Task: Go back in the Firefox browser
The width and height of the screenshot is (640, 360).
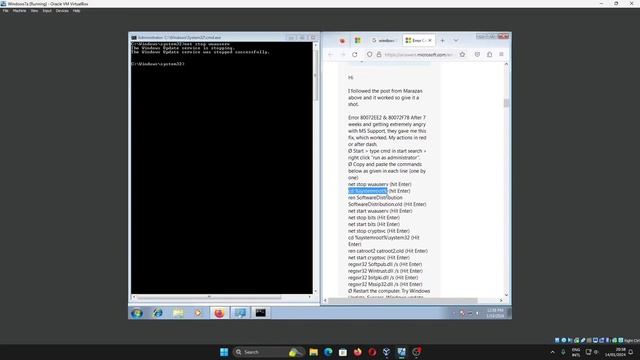Action: [331, 54]
